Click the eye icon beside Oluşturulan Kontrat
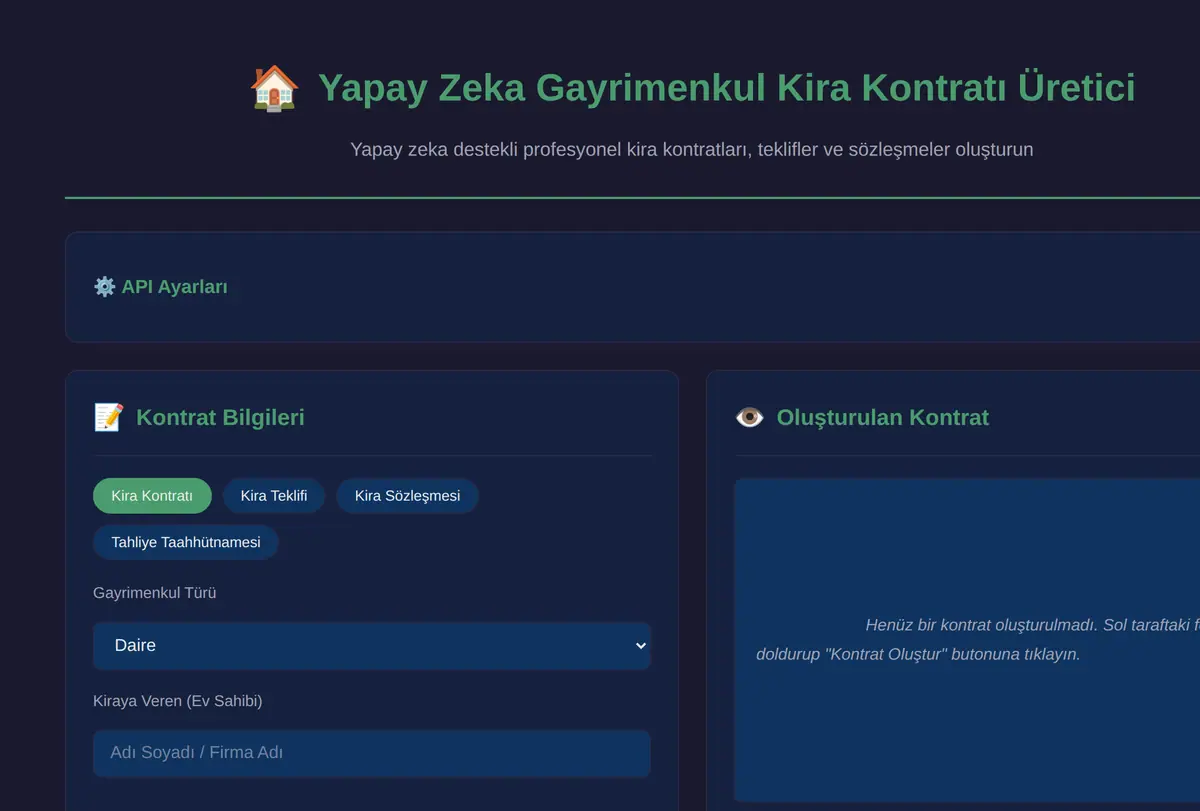 click(x=750, y=417)
